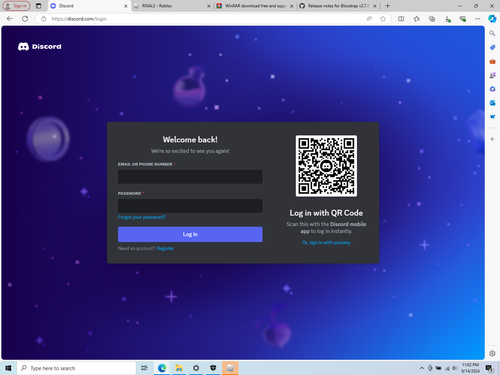Show hidden system tray icons chevron

point(422,368)
